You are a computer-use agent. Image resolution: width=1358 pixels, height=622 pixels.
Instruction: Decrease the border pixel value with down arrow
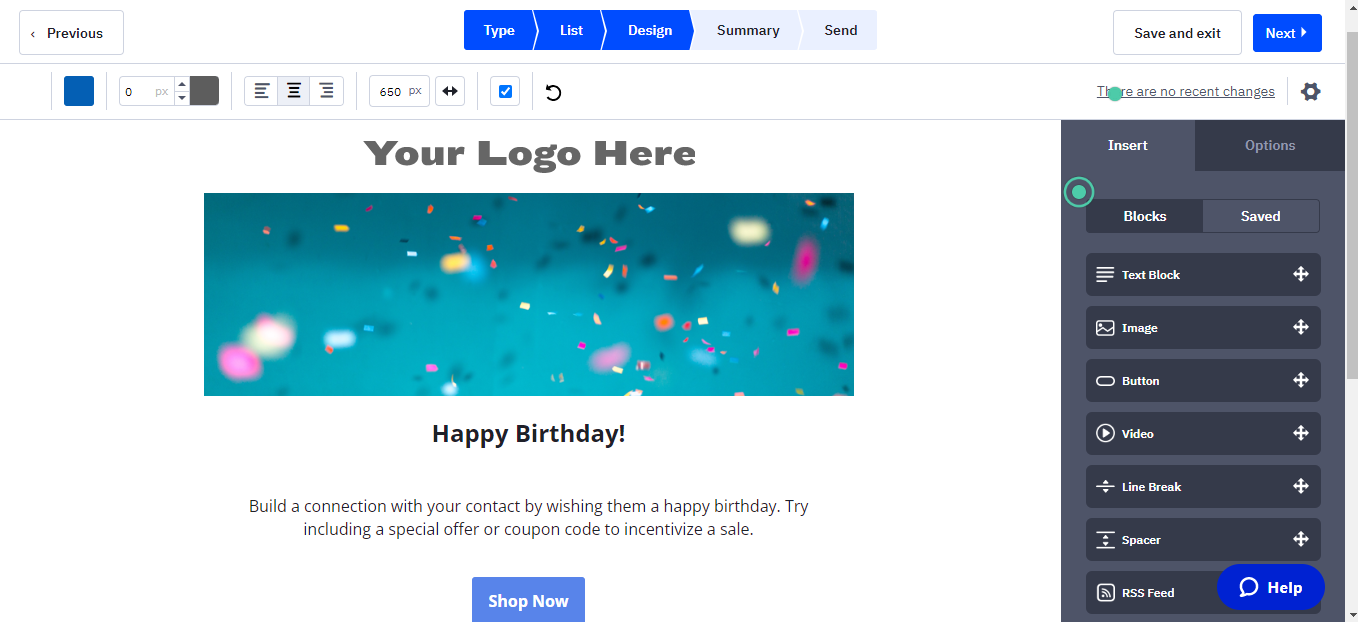(182, 98)
